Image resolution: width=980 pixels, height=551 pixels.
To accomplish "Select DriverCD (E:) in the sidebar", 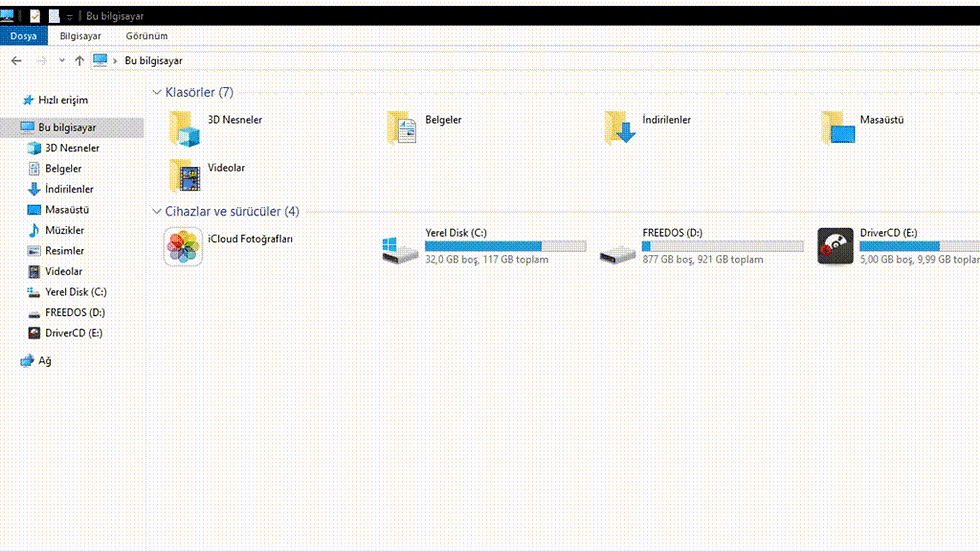I will 65,333.
